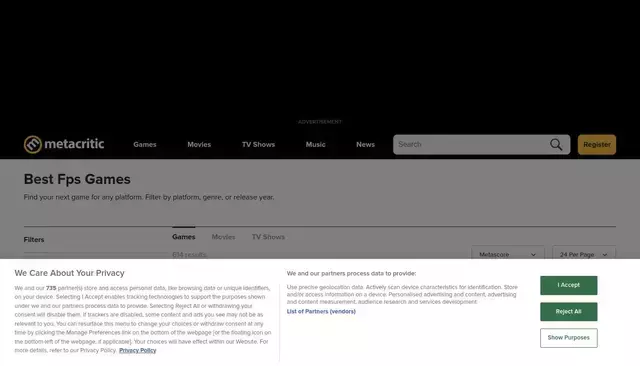Image resolution: width=640 pixels, height=366 pixels.
Task: Expand the 24 Per Page dropdown
Action: 584,253
